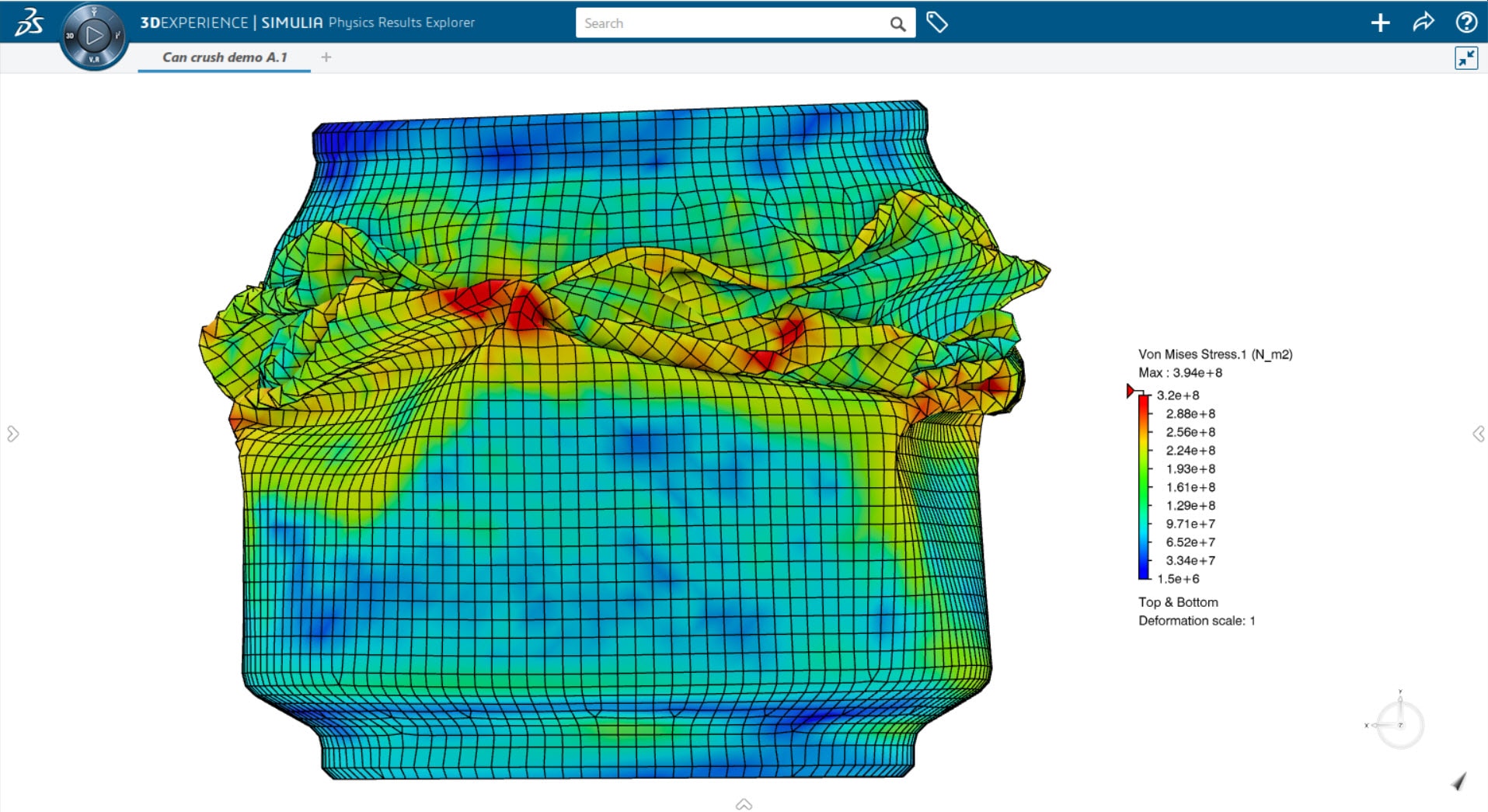The width and height of the screenshot is (1488, 812).
Task: Click the Deformation scale: 1 label
Action: (1197, 620)
